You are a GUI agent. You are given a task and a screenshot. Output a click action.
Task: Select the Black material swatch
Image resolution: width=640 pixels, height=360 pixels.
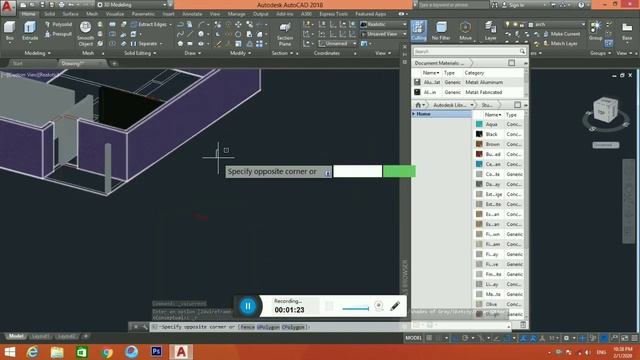pyautogui.click(x=479, y=134)
